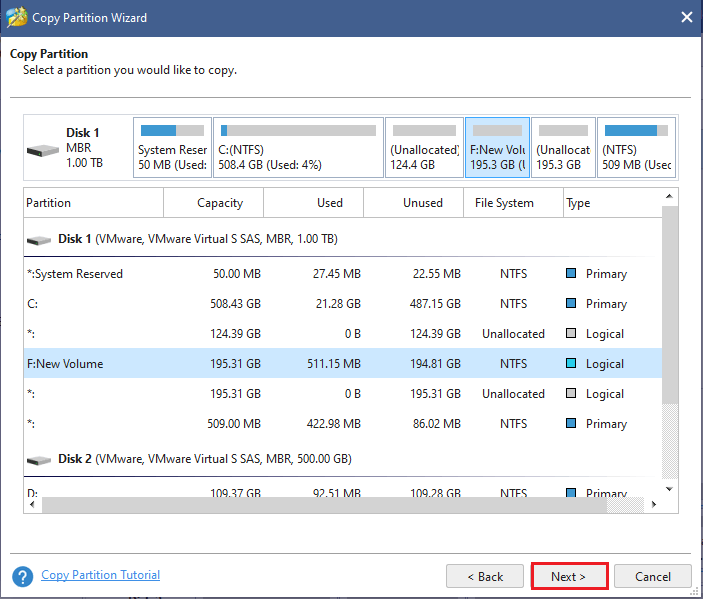Image resolution: width=708 pixels, height=604 pixels.
Task: Click C: row Primary type color square
Action: tap(571, 303)
